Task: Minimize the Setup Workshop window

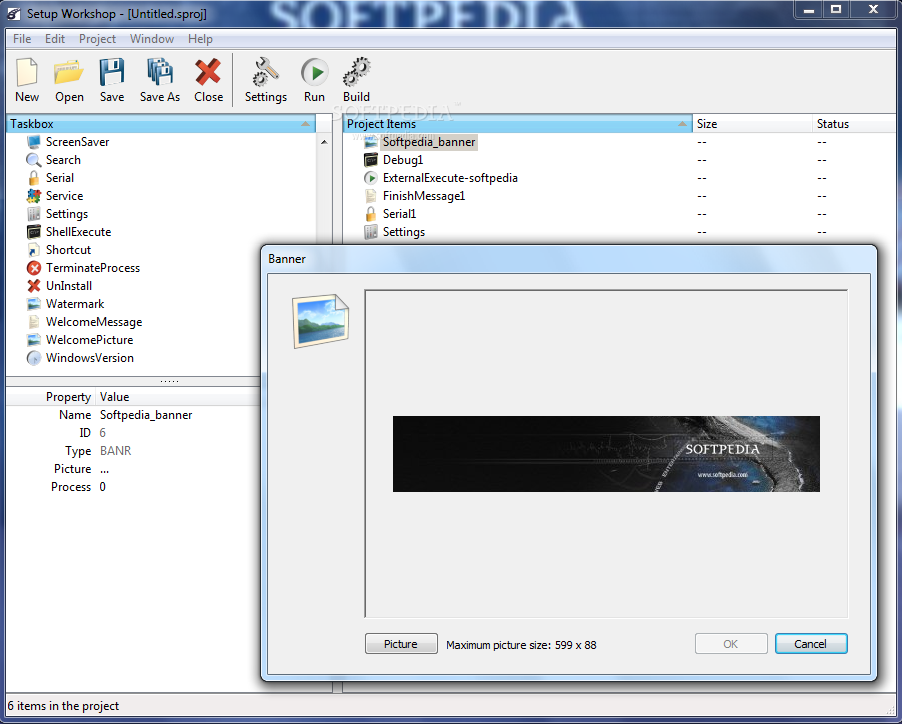Action: 809,10
